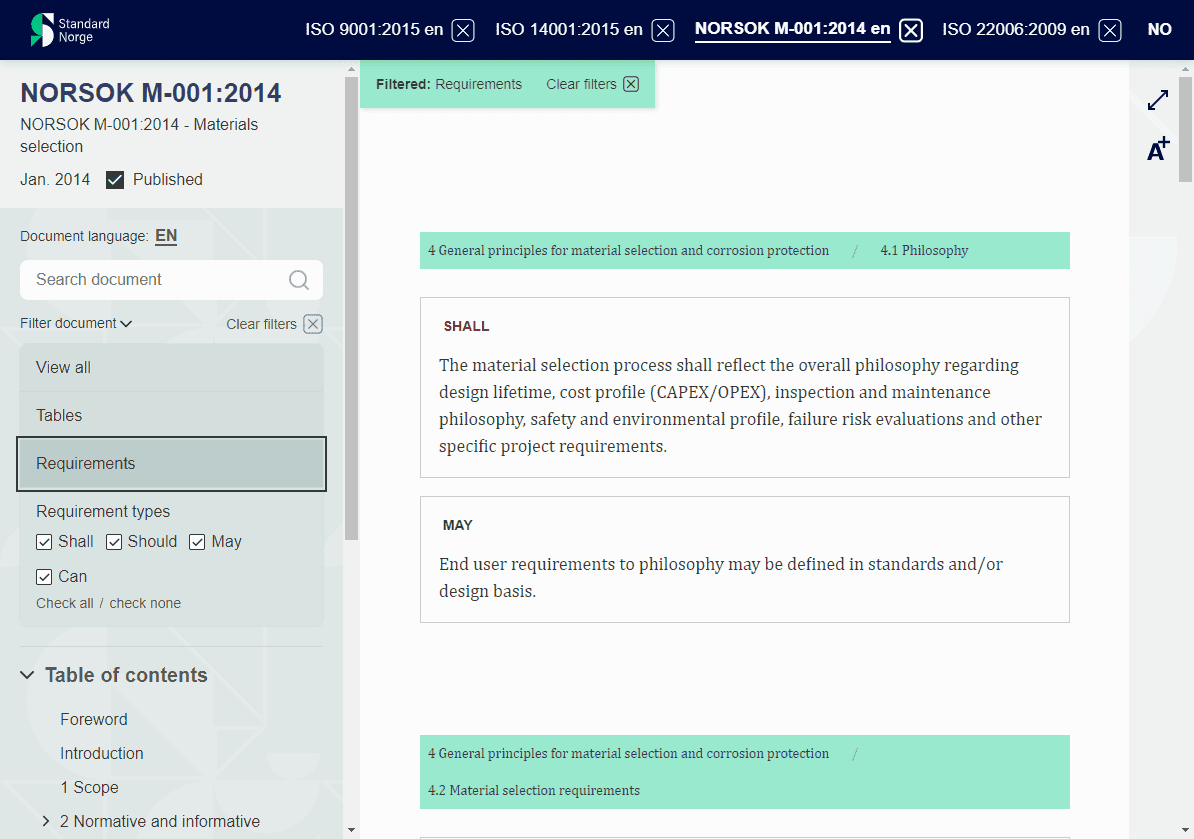The image size is (1194, 839).
Task: Open the ISO 22006:2009 en tab
Action: click(1016, 30)
